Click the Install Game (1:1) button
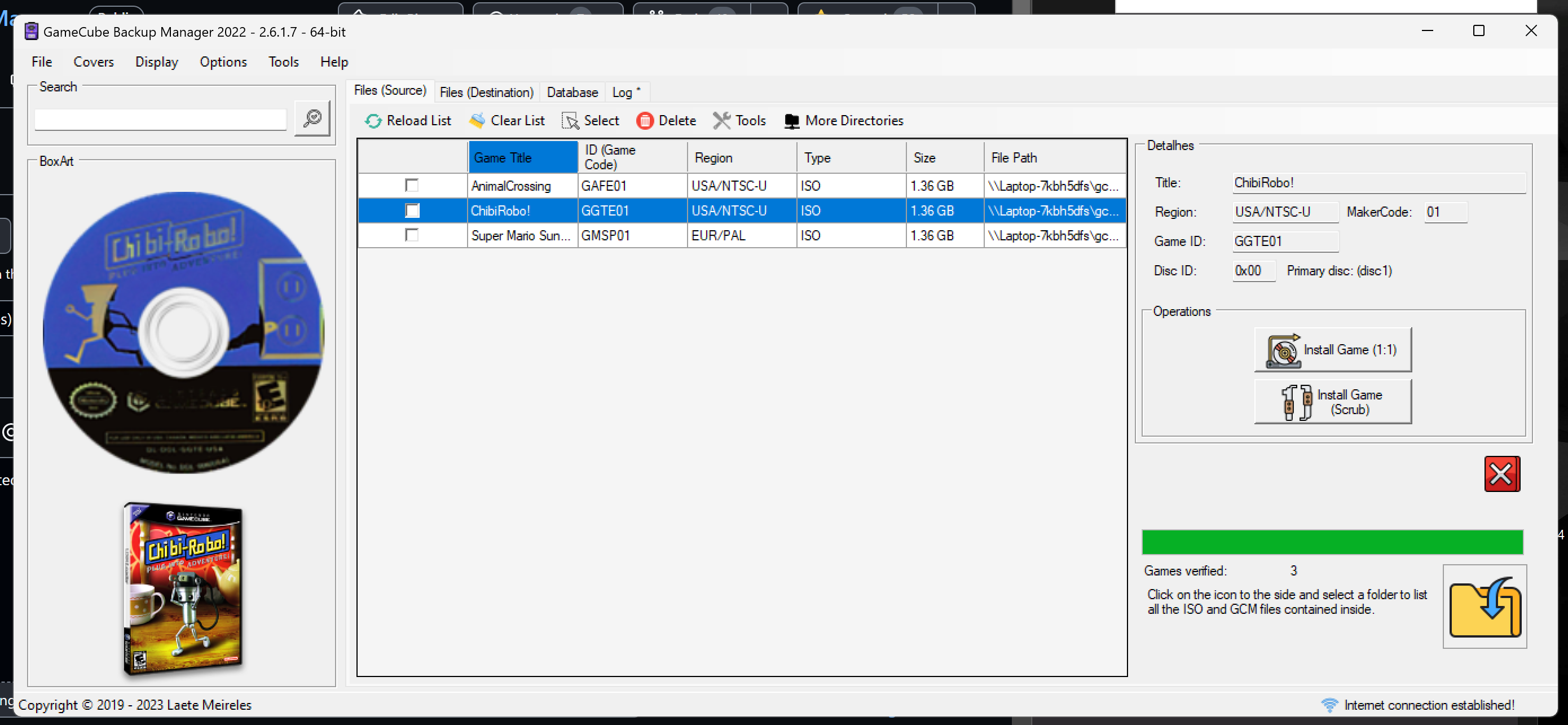This screenshot has width=1568, height=725. click(1333, 349)
